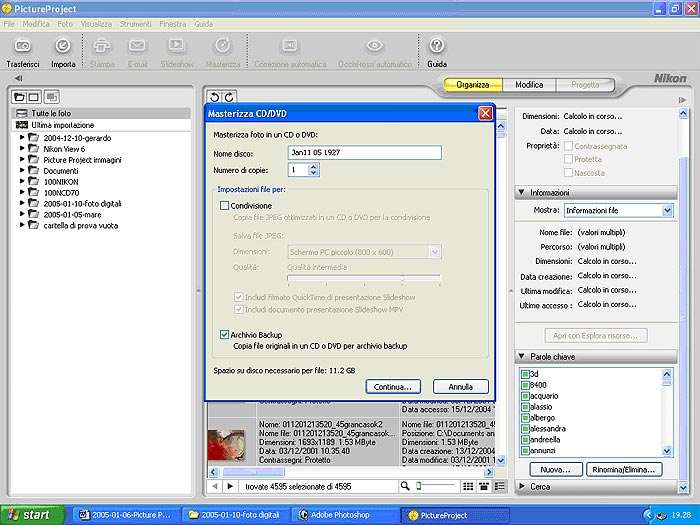Rotate photo clockwise icon
This screenshot has height=525, width=700.
click(229, 97)
